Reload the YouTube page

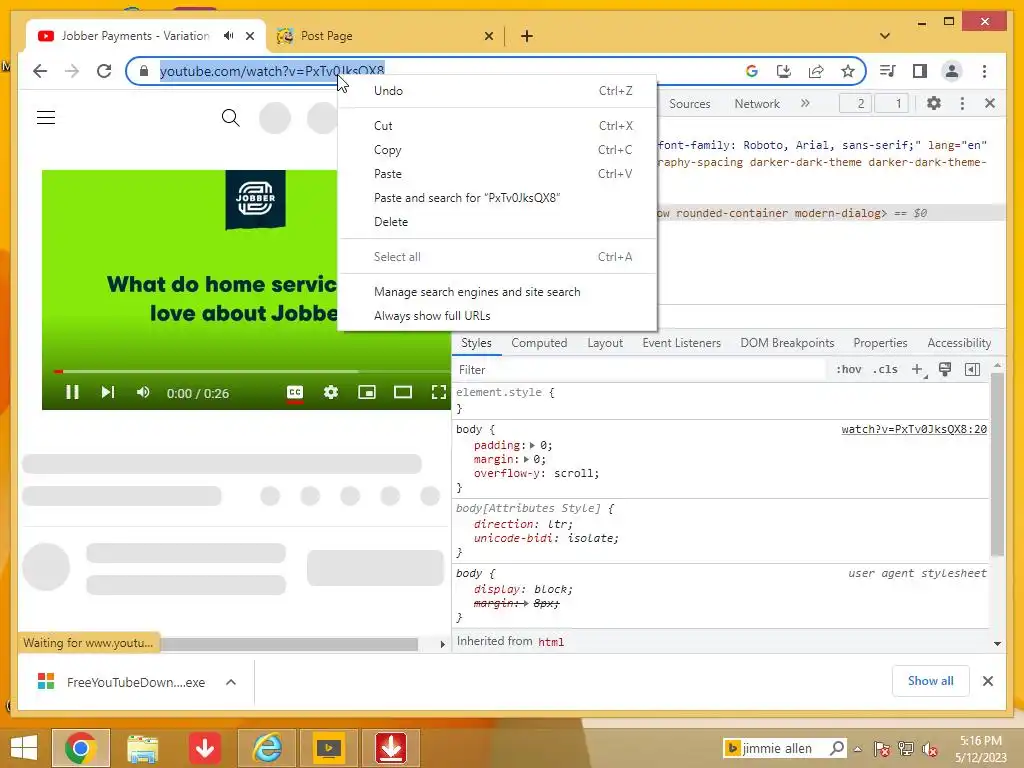(104, 71)
